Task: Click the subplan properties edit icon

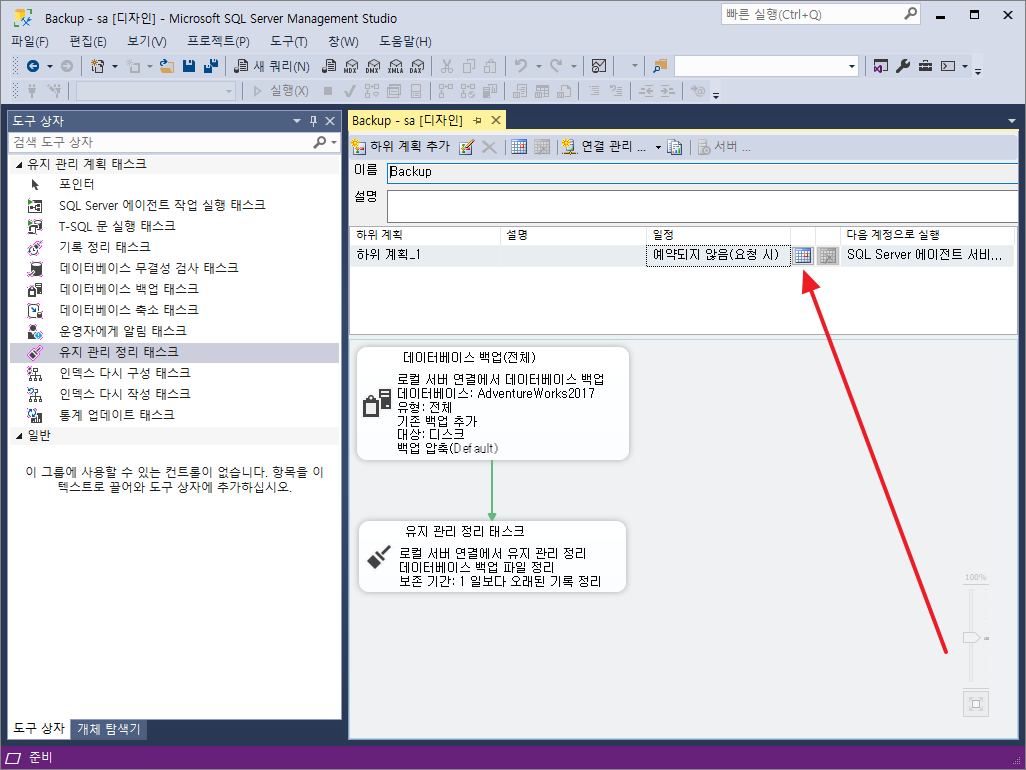Action: pos(467,147)
